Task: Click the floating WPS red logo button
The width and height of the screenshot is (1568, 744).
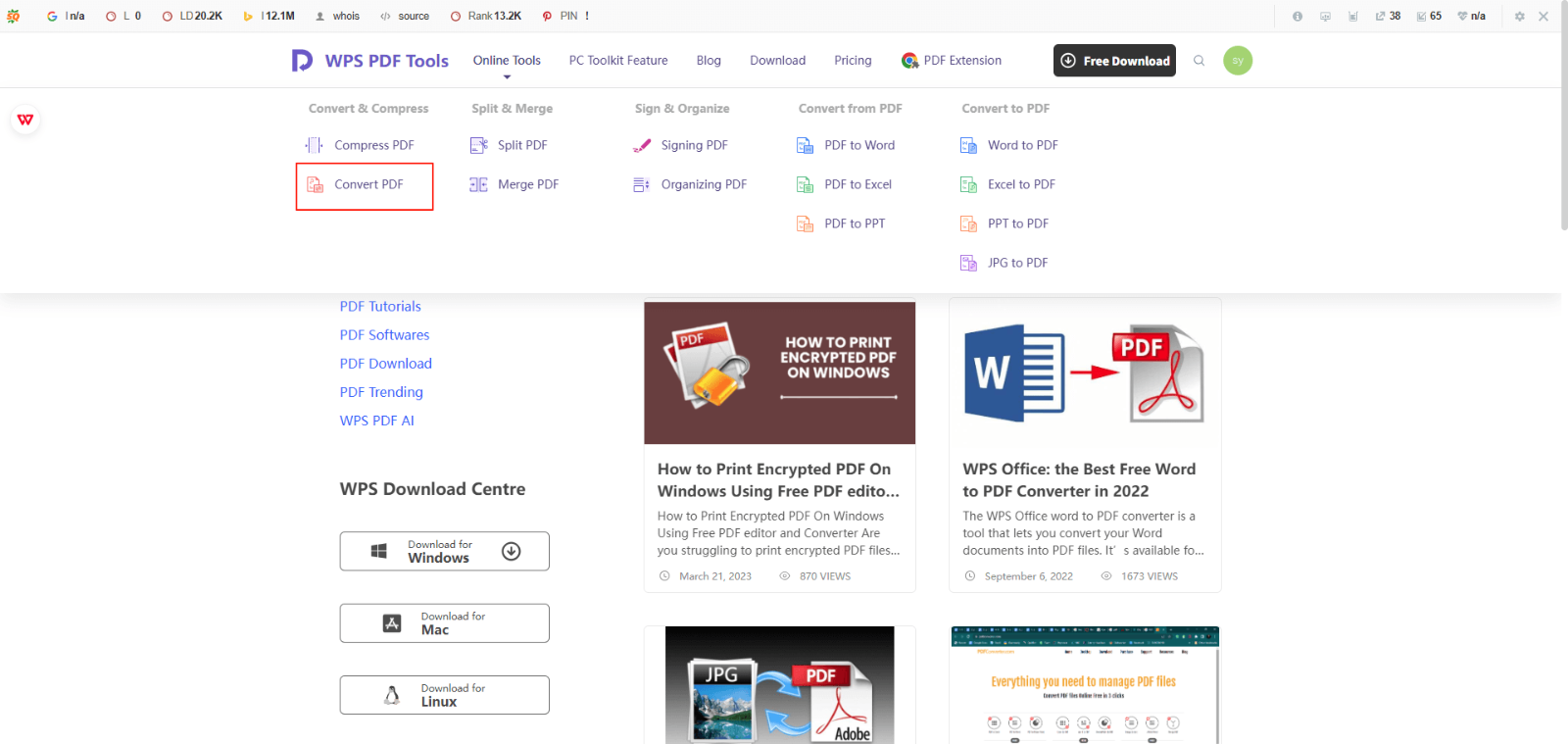Action: point(25,120)
